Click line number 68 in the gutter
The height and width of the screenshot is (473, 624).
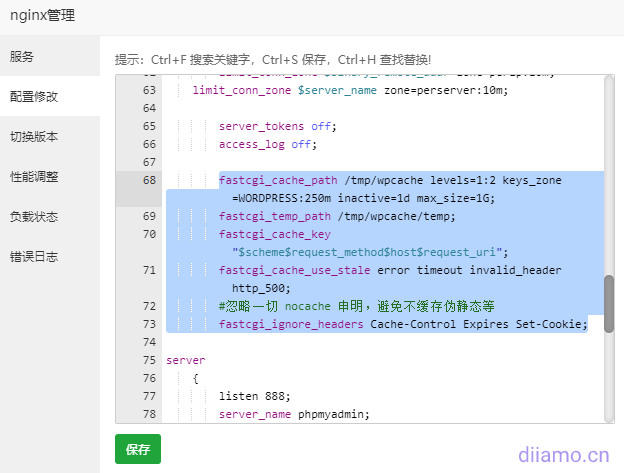point(149,180)
